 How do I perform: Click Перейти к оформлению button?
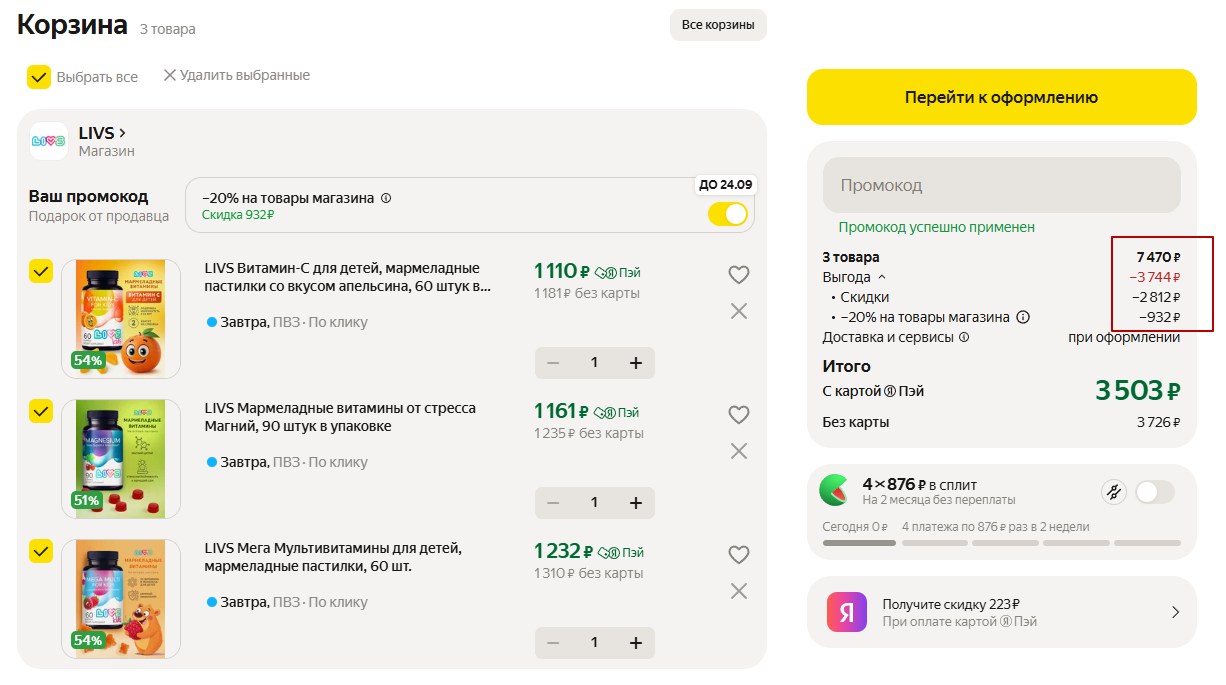tap(1001, 97)
